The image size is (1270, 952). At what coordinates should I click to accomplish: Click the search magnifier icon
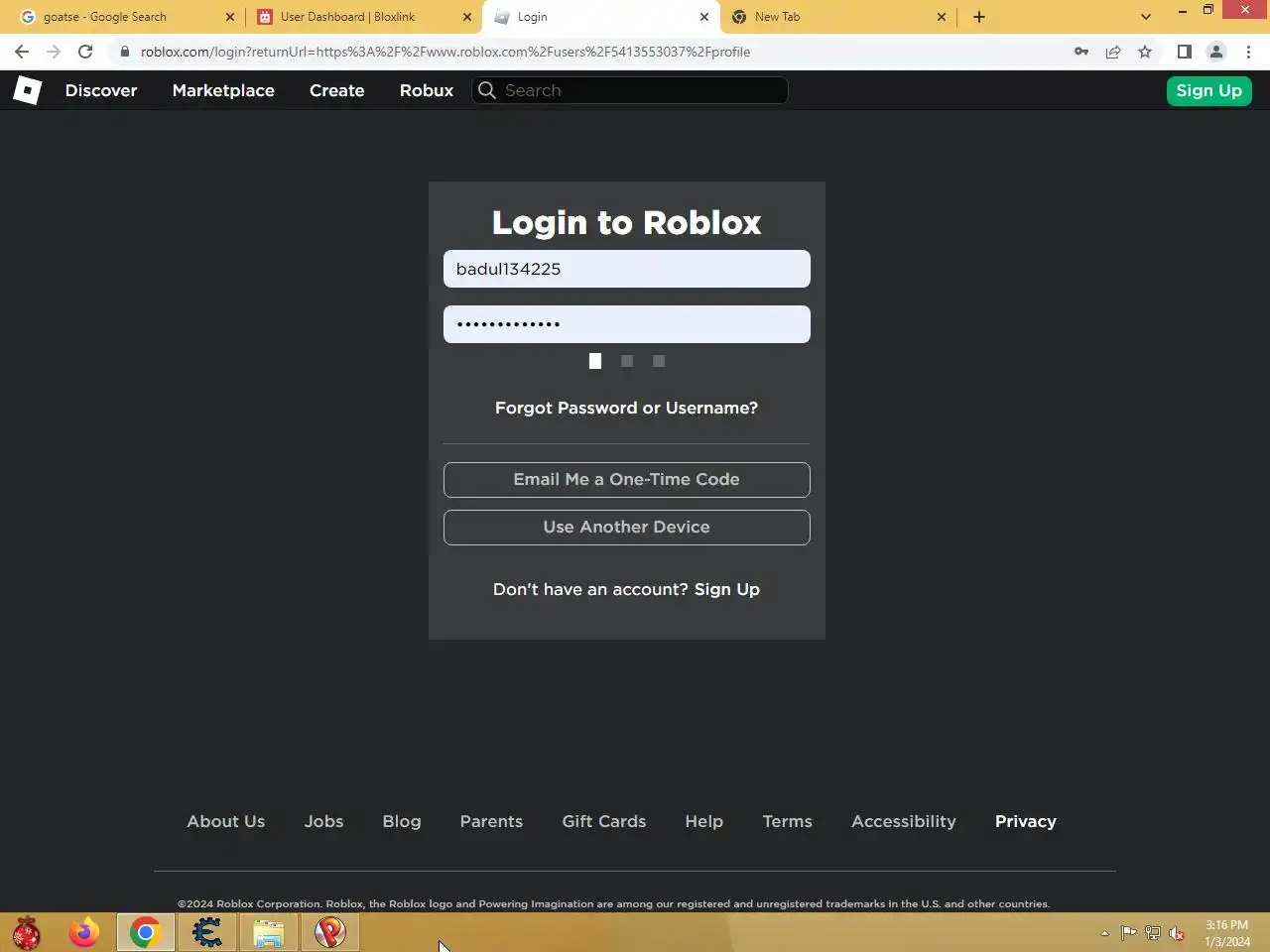coord(486,90)
